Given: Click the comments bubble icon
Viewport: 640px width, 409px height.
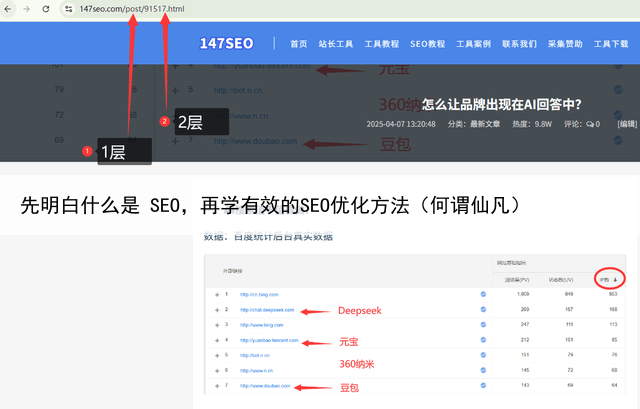Looking at the screenshot, I should pos(592,124).
